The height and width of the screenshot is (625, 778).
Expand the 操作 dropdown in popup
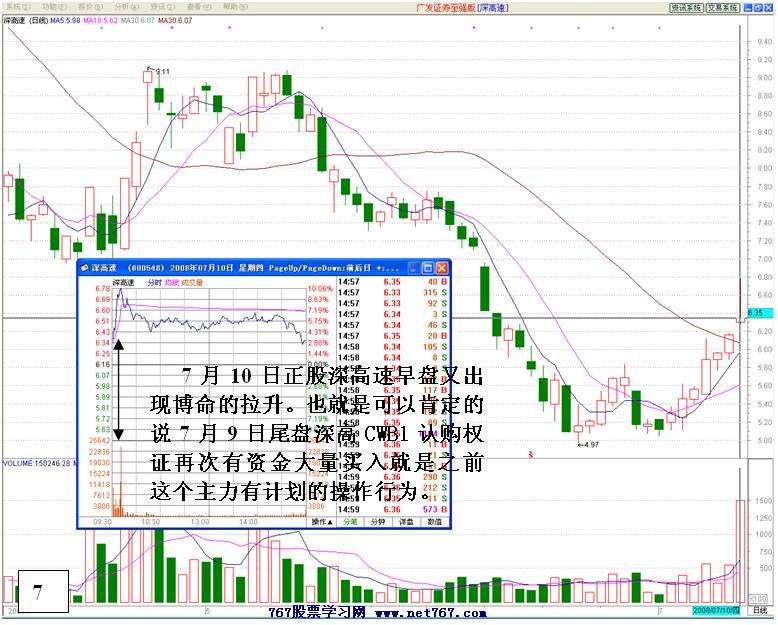pos(321,521)
